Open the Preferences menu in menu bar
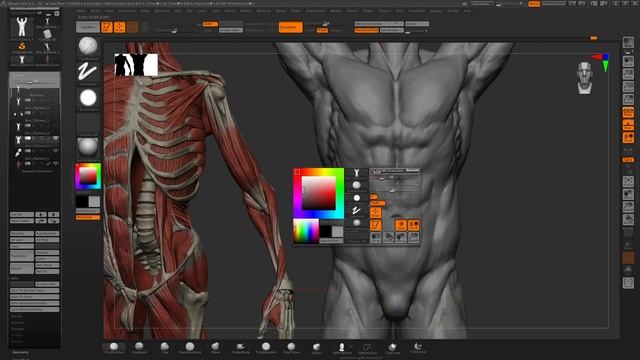Screen dimensions: 640x360 tap(316, 11)
